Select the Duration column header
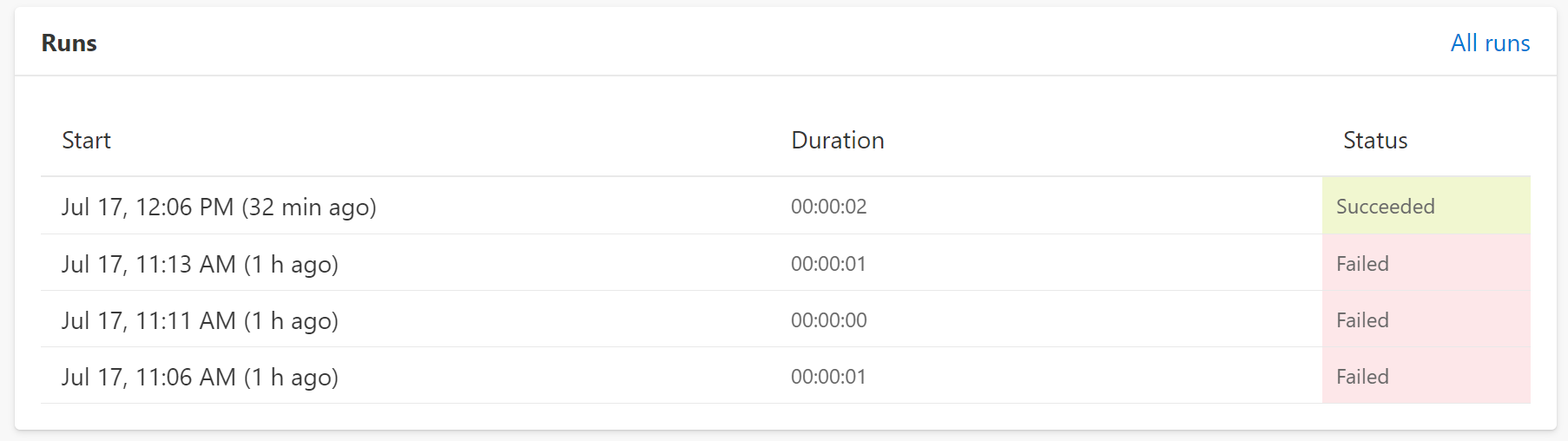1568x441 pixels. (838, 141)
